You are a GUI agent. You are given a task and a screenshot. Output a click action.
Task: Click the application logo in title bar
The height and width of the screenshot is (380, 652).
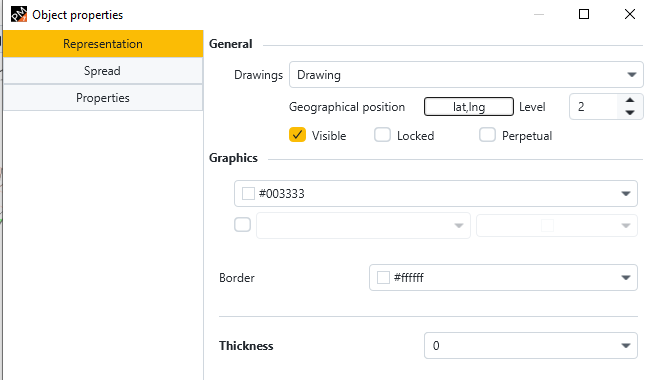[19, 14]
